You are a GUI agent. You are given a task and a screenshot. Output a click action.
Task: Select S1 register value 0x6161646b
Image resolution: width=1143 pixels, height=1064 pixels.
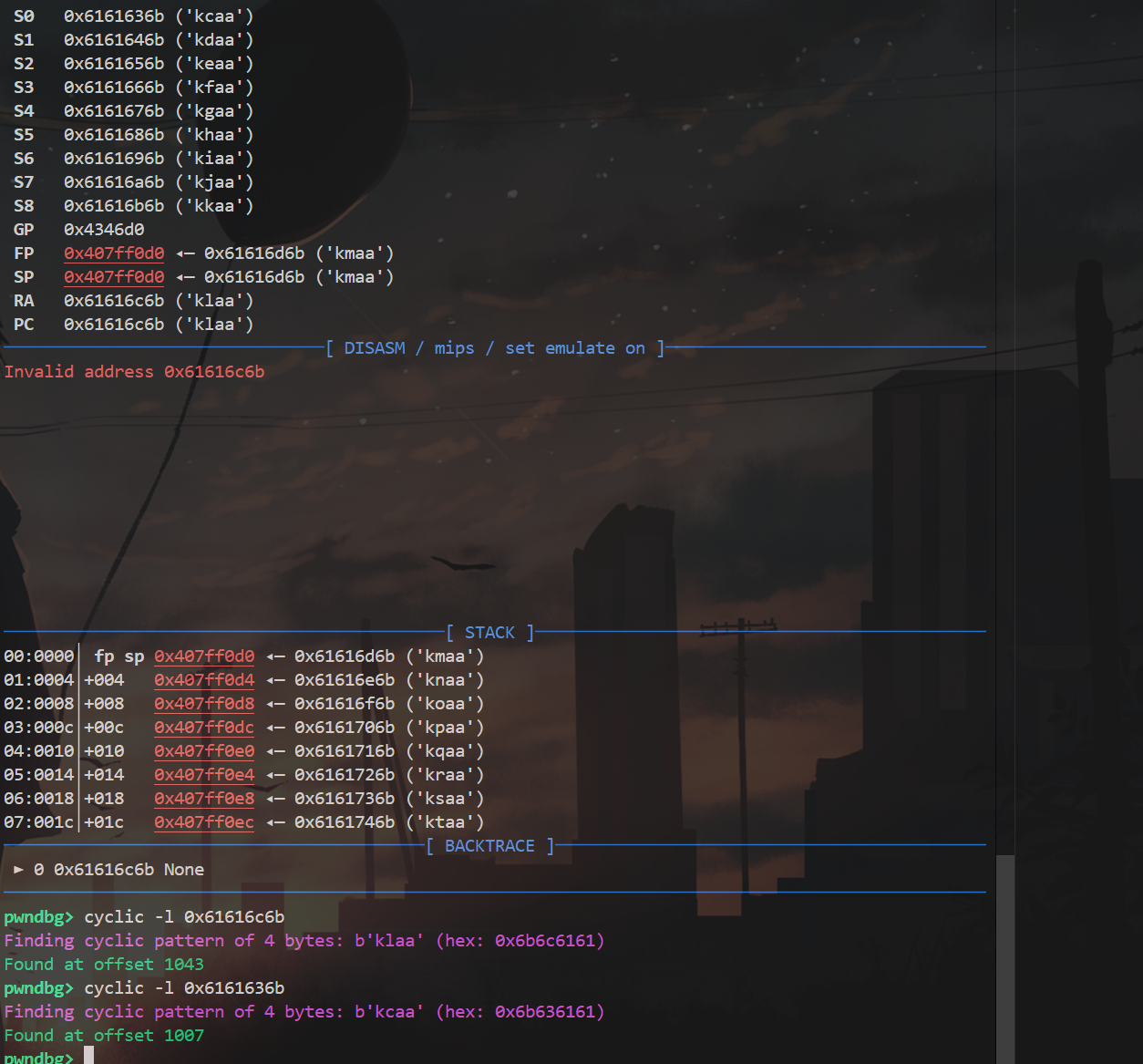[x=114, y=40]
